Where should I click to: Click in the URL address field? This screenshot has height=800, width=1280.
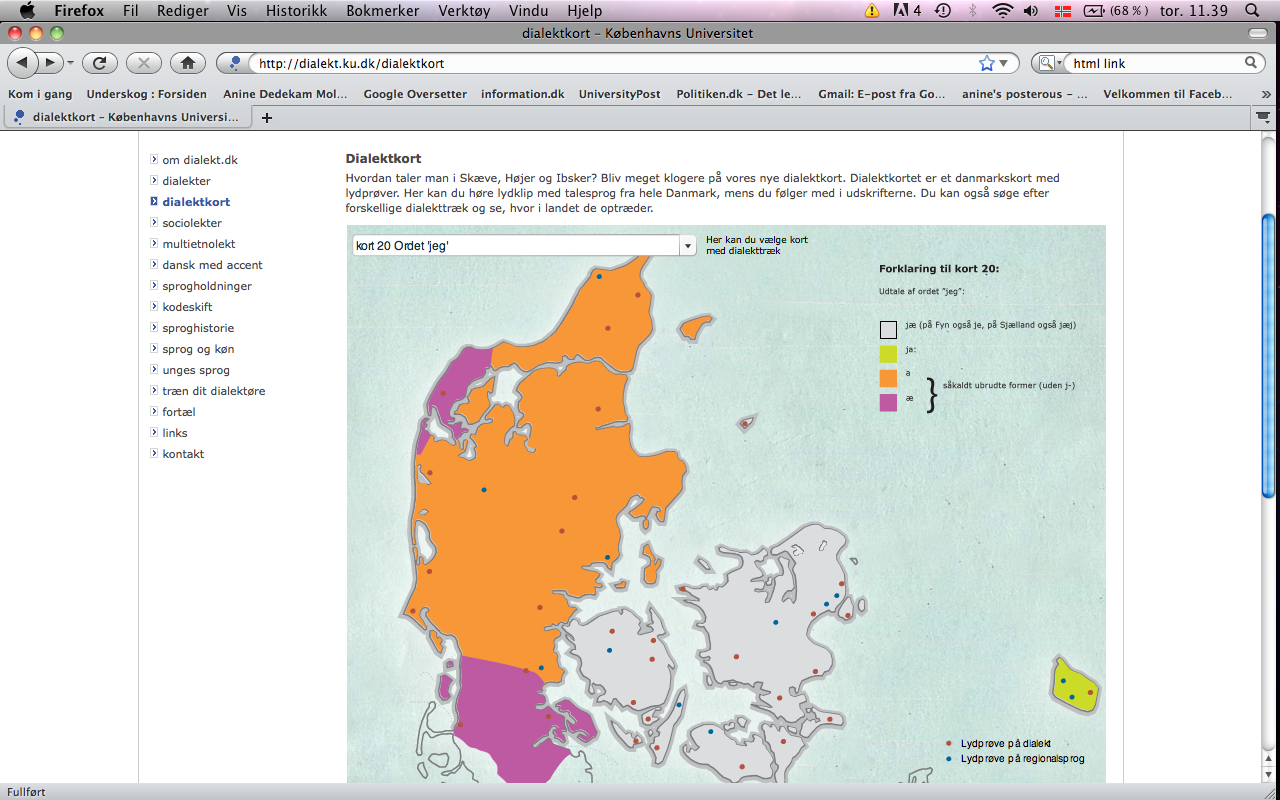click(x=615, y=63)
